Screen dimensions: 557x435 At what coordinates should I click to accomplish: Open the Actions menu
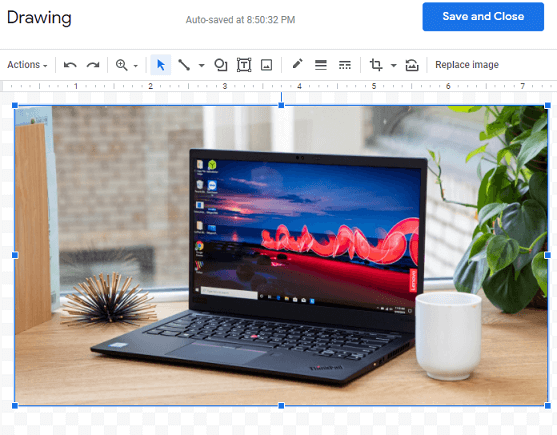[x=27, y=65]
